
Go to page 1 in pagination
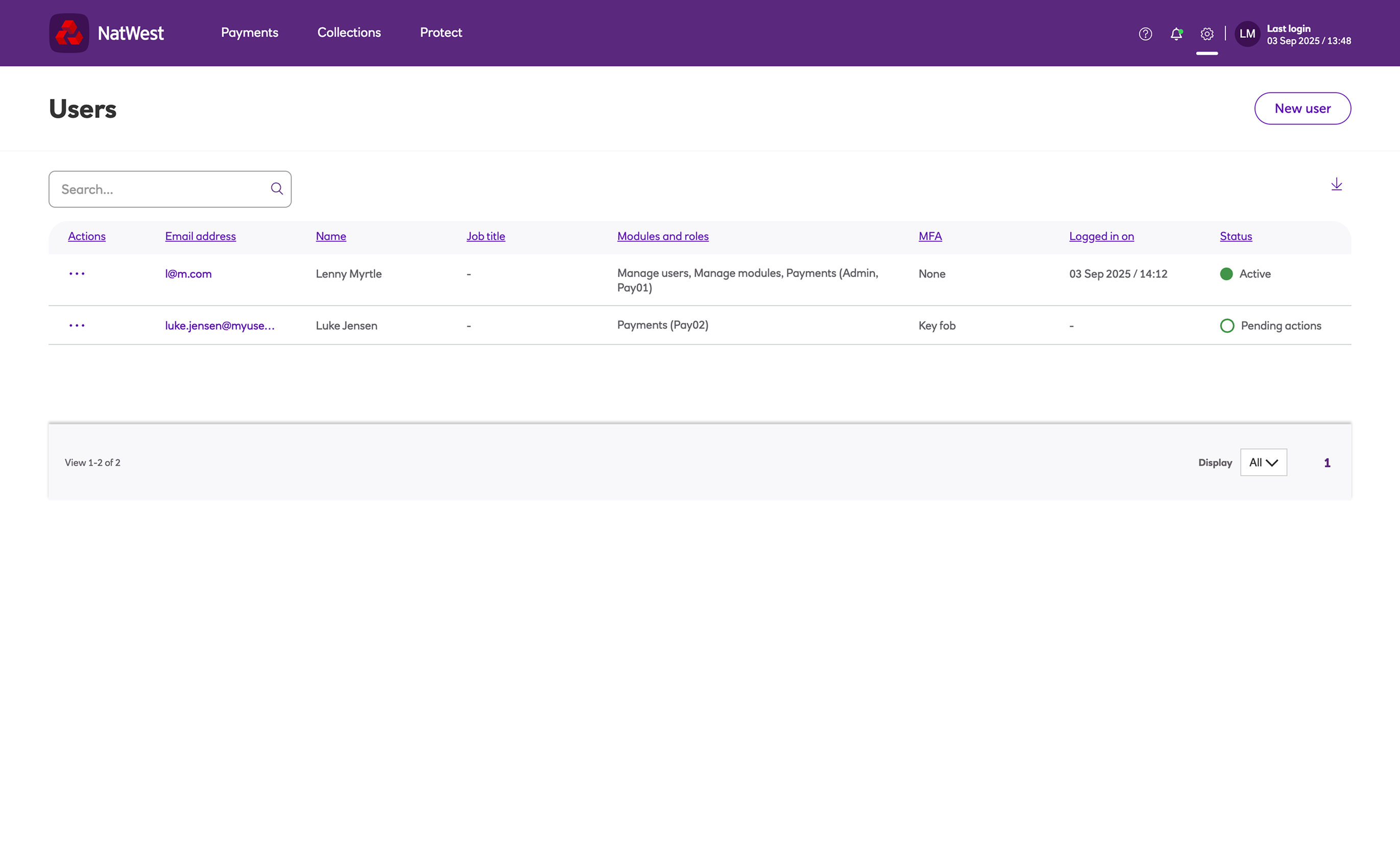1327,463
